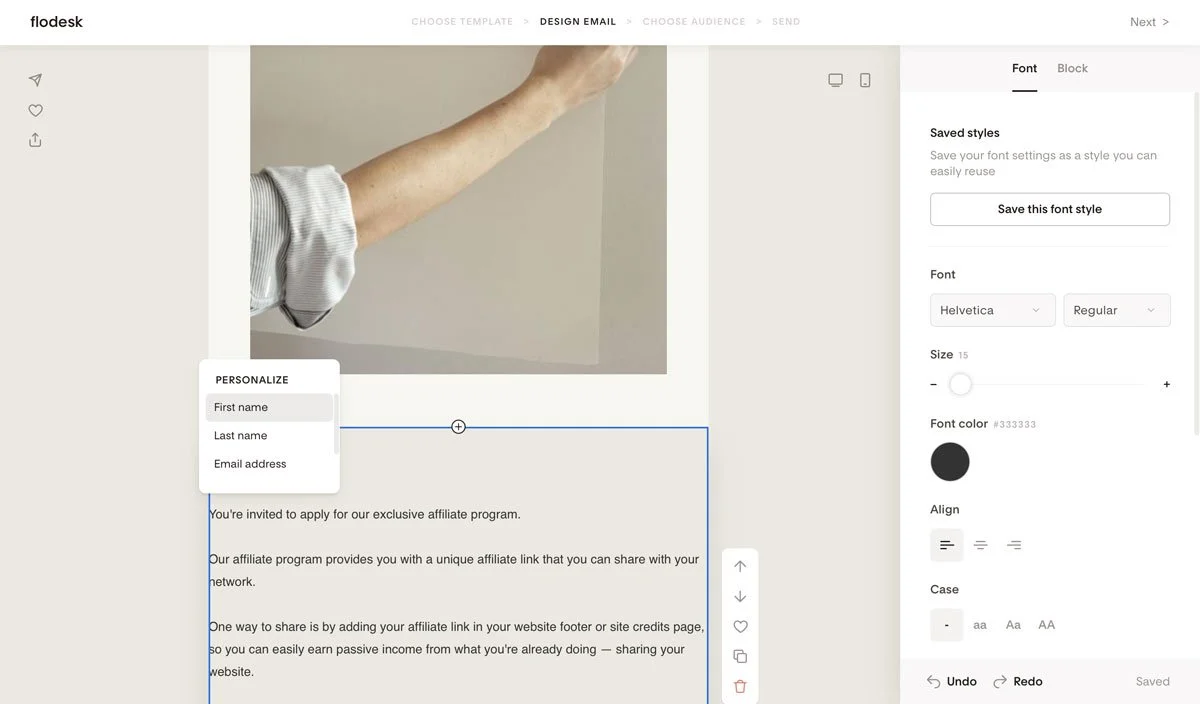Click the font size slider handle
This screenshot has width=1200, height=704.
click(960, 384)
